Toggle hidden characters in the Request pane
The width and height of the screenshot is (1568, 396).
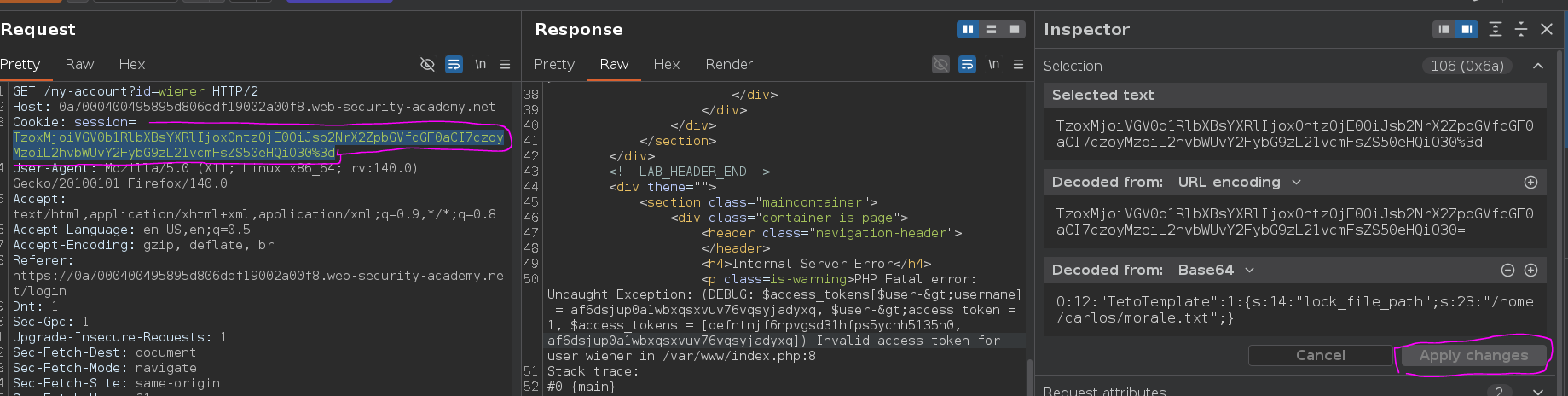coord(428,64)
